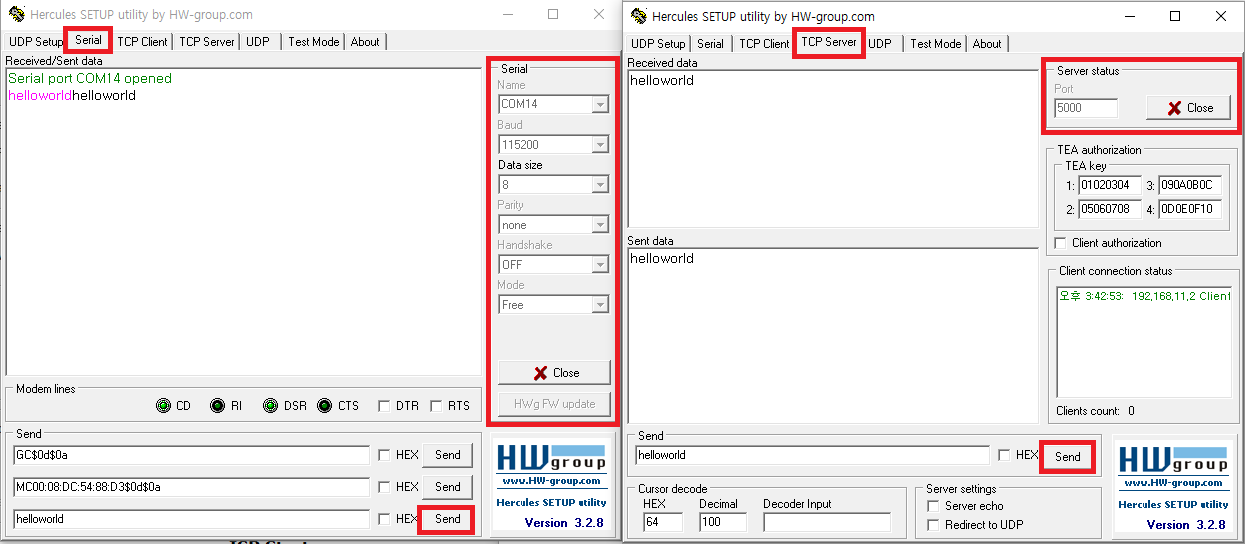Image resolution: width=1245 pixels, height=544 pixels.
Task: Click the server Port field
Action: [x=1085, y=108]
